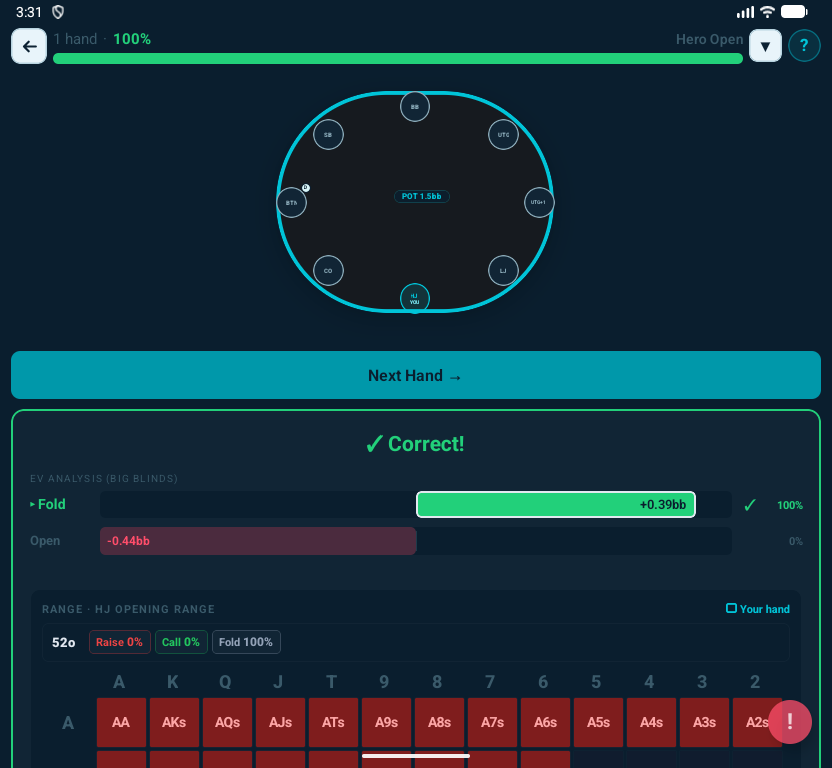Click the Next Hand button
The width and height of the screenshot is (832, 768).
415,376
